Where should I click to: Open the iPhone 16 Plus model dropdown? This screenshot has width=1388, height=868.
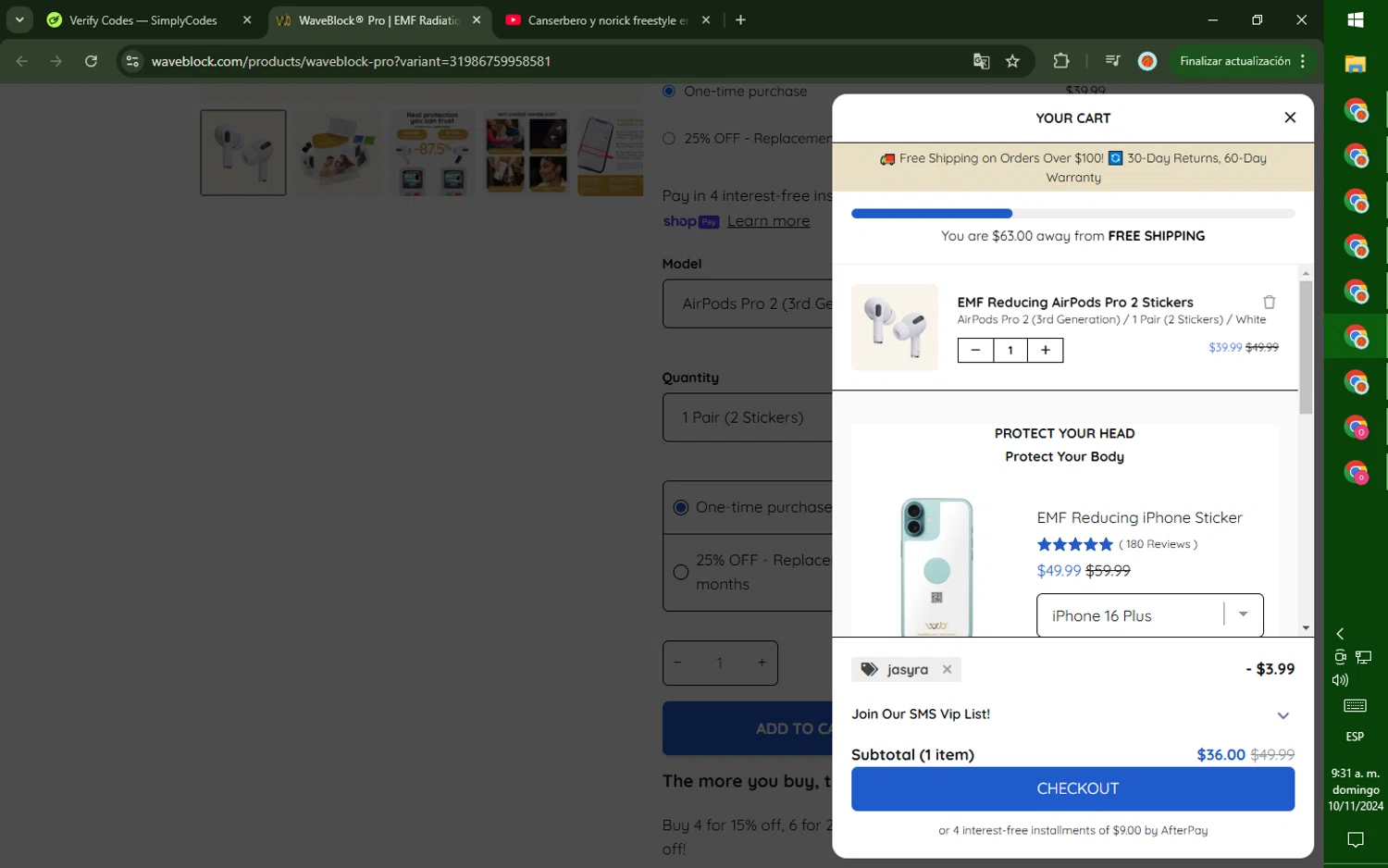[x=1150, y=615]
